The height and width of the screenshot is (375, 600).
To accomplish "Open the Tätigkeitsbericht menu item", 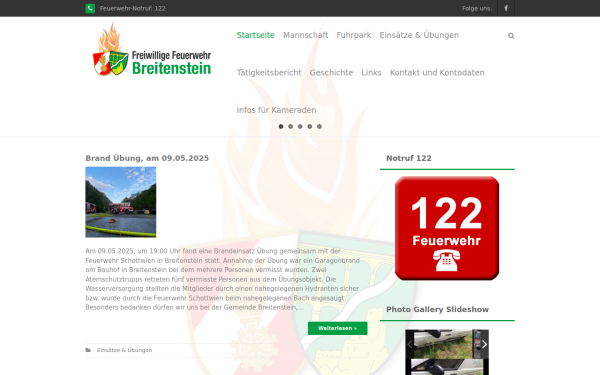I will point(269,73).
